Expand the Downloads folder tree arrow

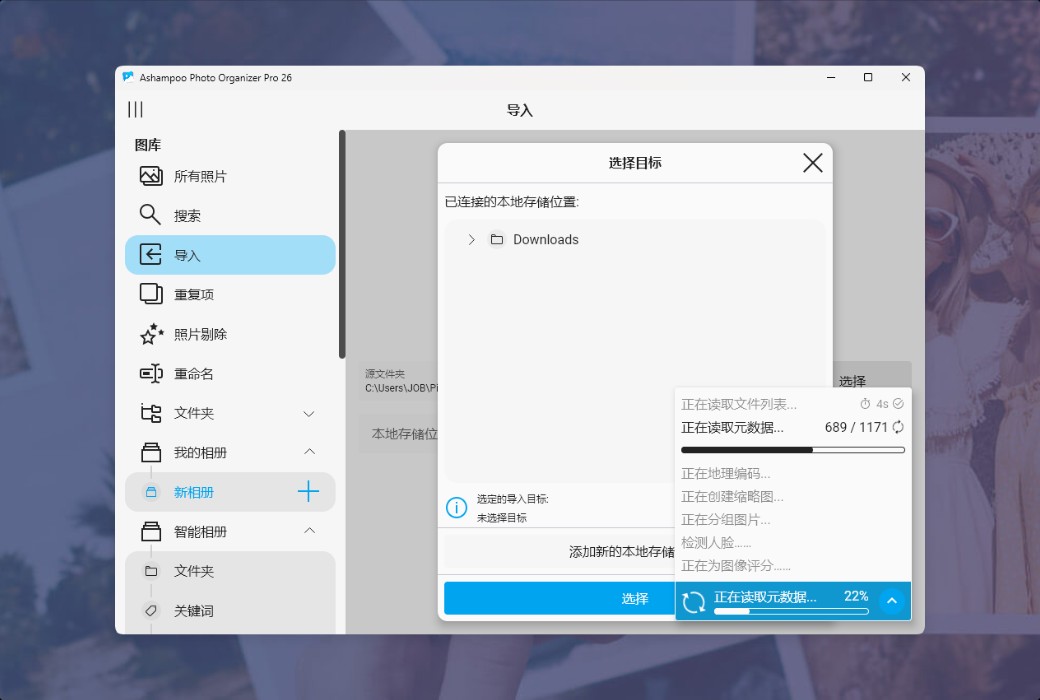tap(471, 239)
